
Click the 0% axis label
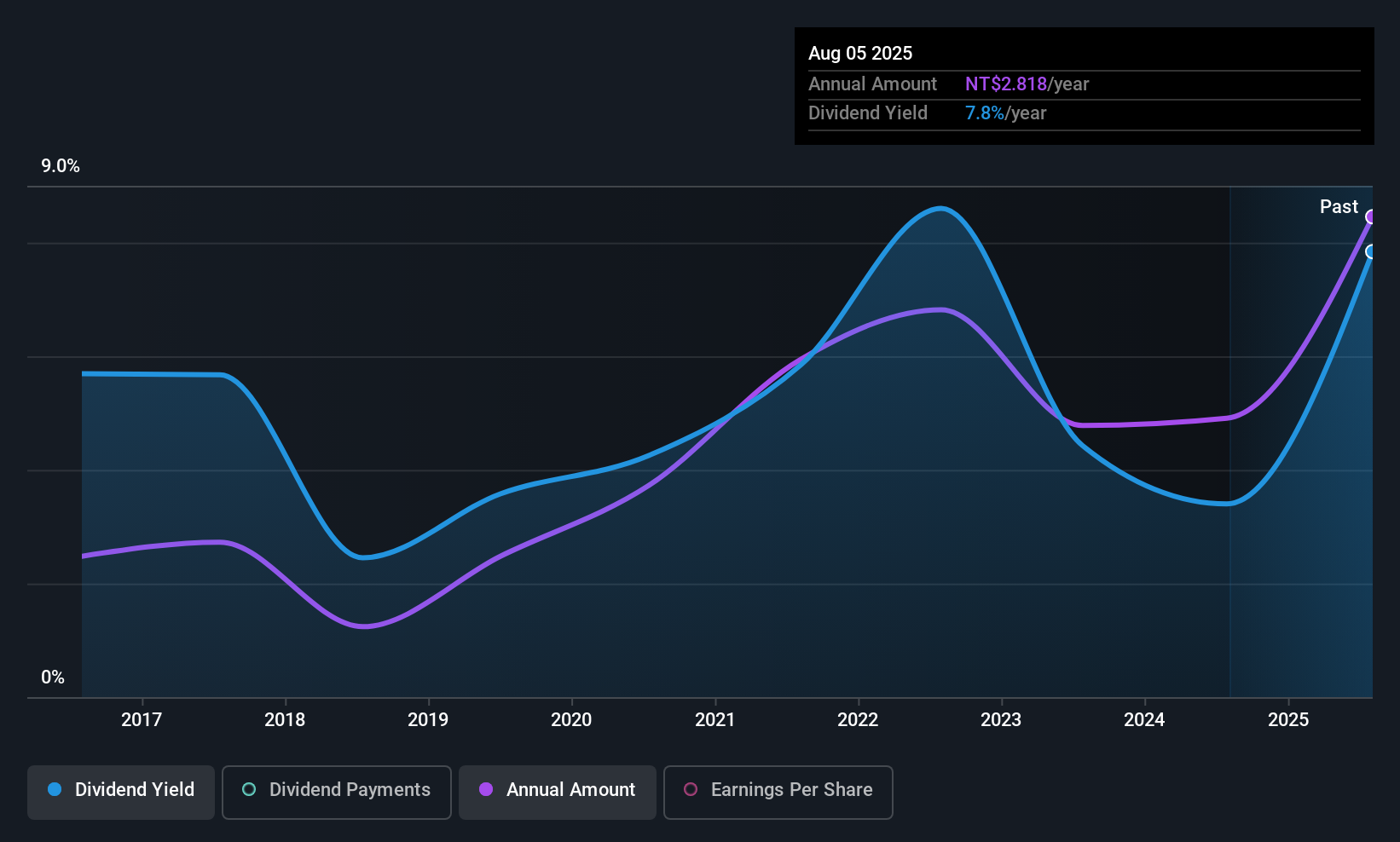pos(53,677)
